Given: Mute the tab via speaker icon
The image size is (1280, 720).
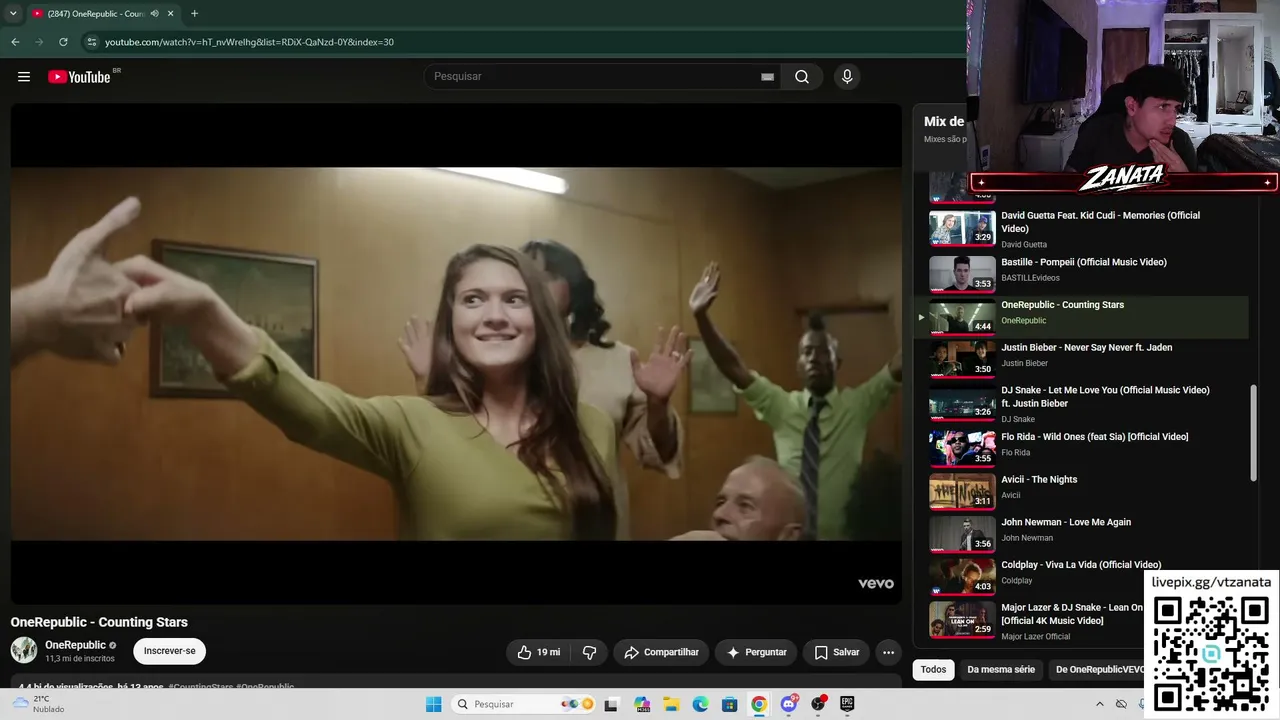Looking at the screenshot, I should point(154,14).
